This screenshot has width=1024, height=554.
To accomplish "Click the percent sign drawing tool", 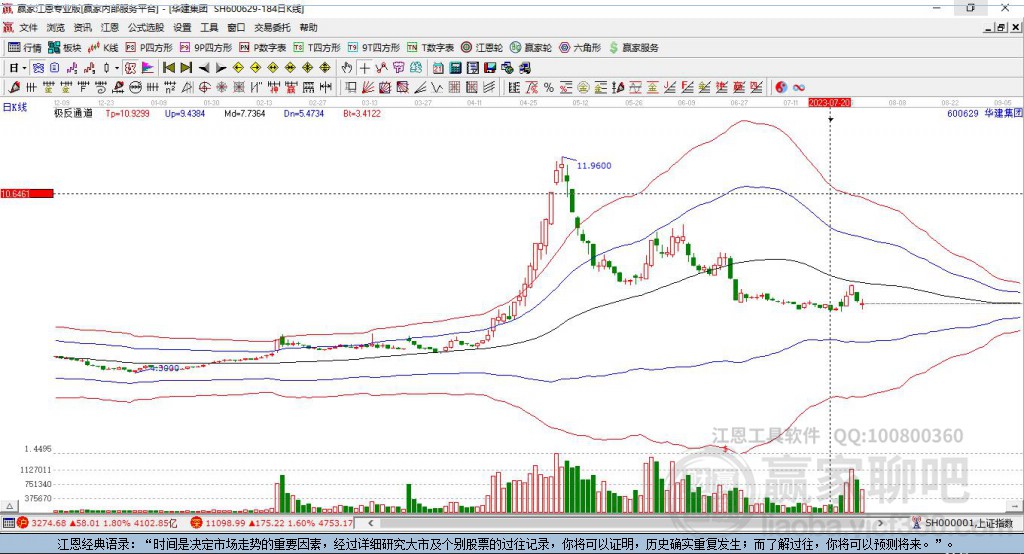I will point(549,88).
